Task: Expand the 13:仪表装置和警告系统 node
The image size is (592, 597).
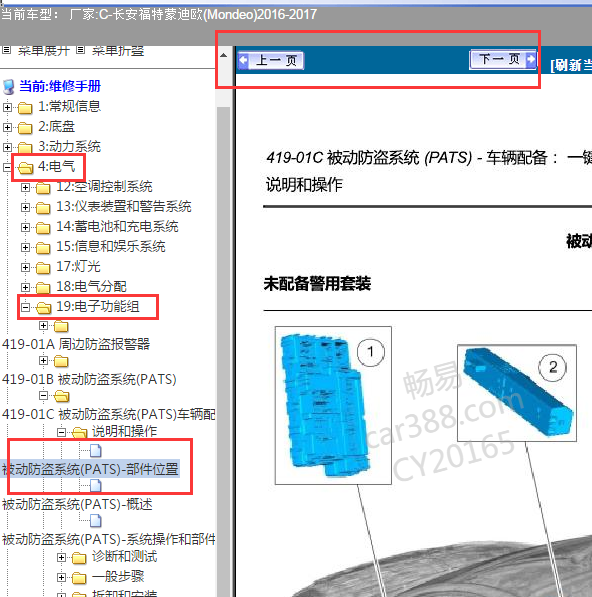Action: click(x=26, y=207)
